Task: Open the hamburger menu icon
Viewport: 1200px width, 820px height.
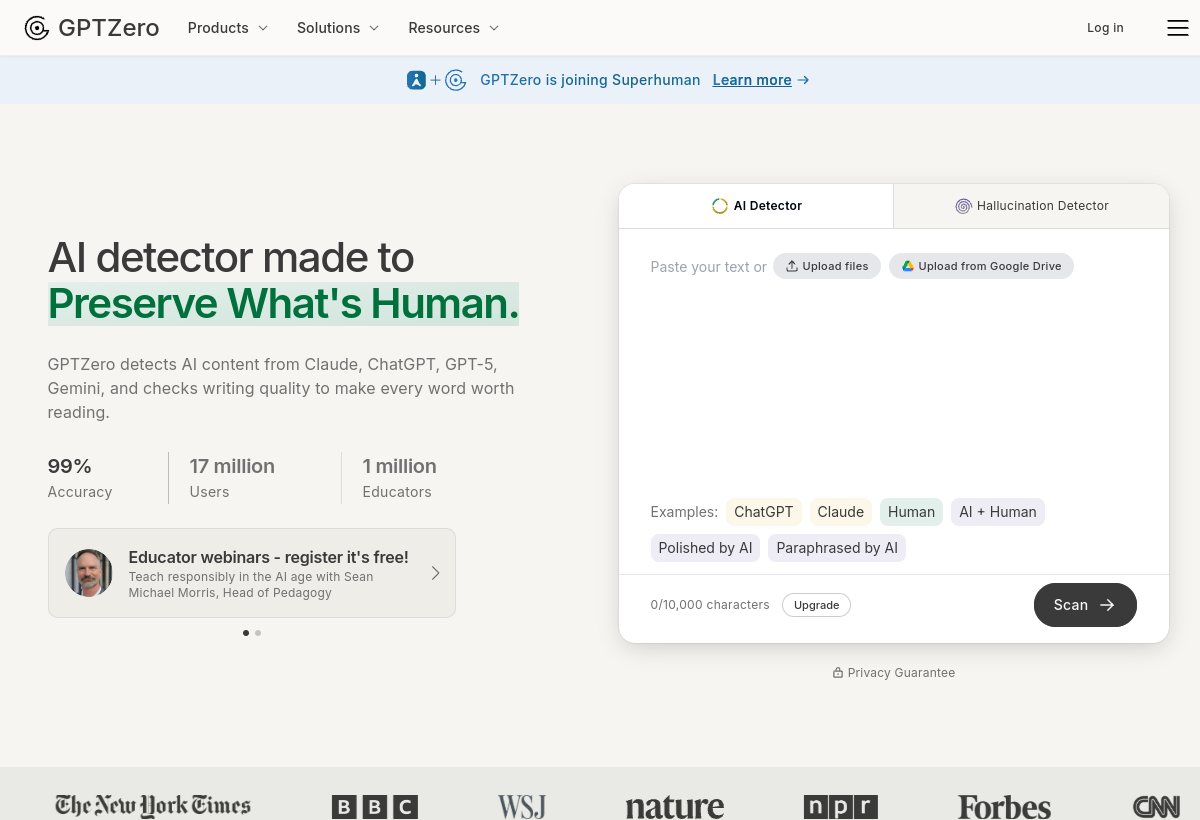Action: click(x=1178, y=28)
